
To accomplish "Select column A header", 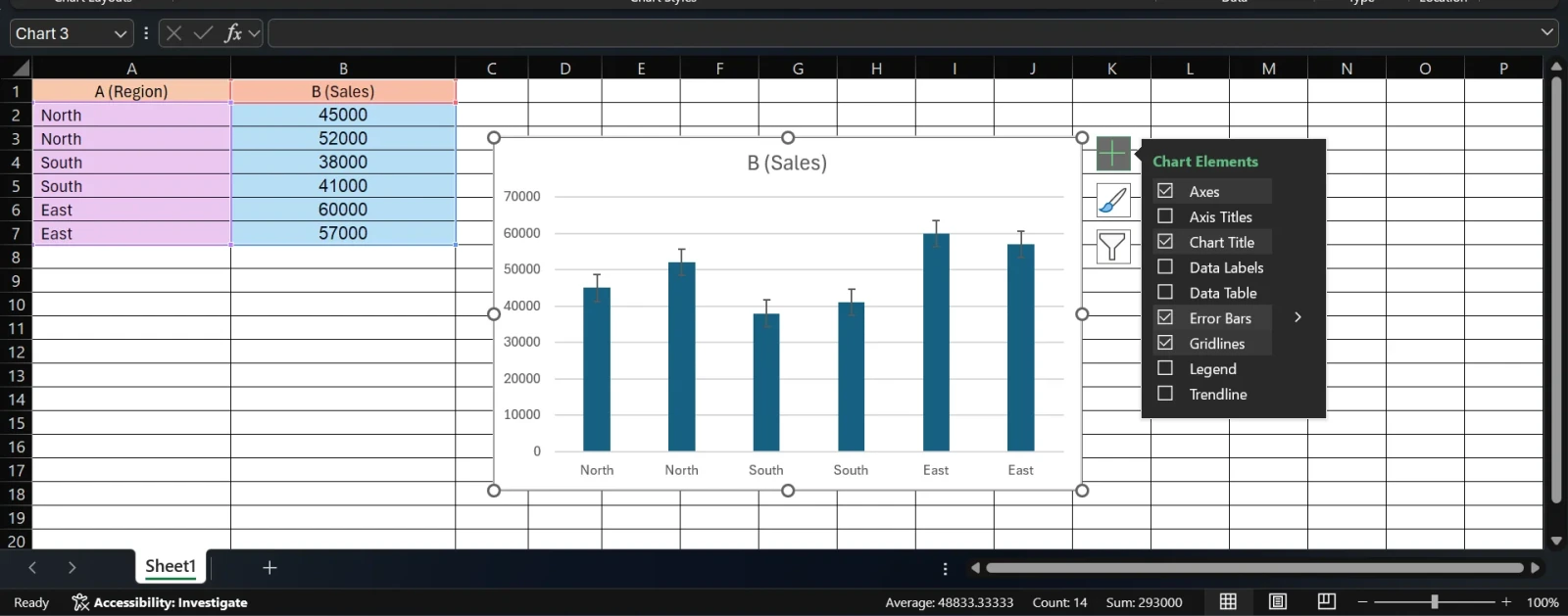I will tap(131, 69).
